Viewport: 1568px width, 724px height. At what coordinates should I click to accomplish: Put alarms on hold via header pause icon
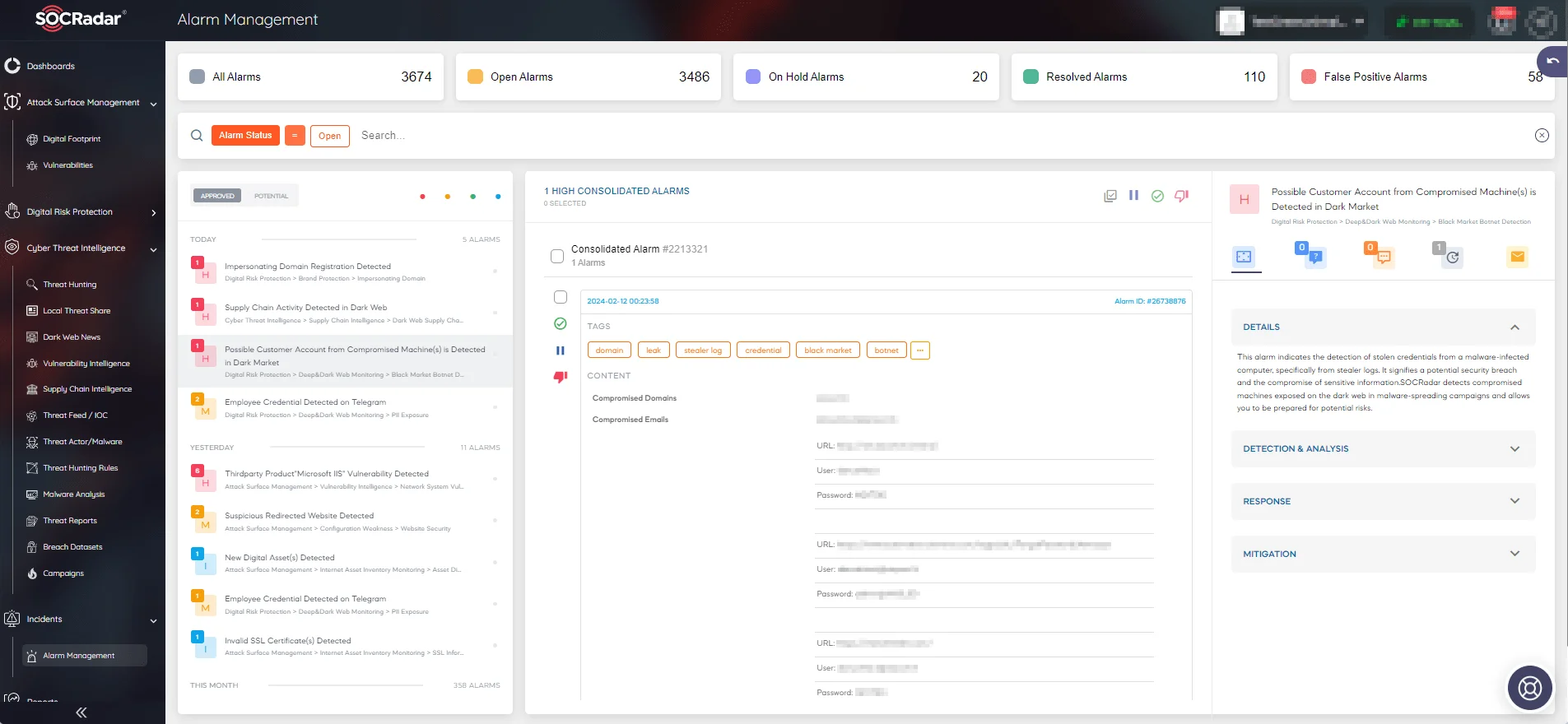click(x=1133, y=196)
